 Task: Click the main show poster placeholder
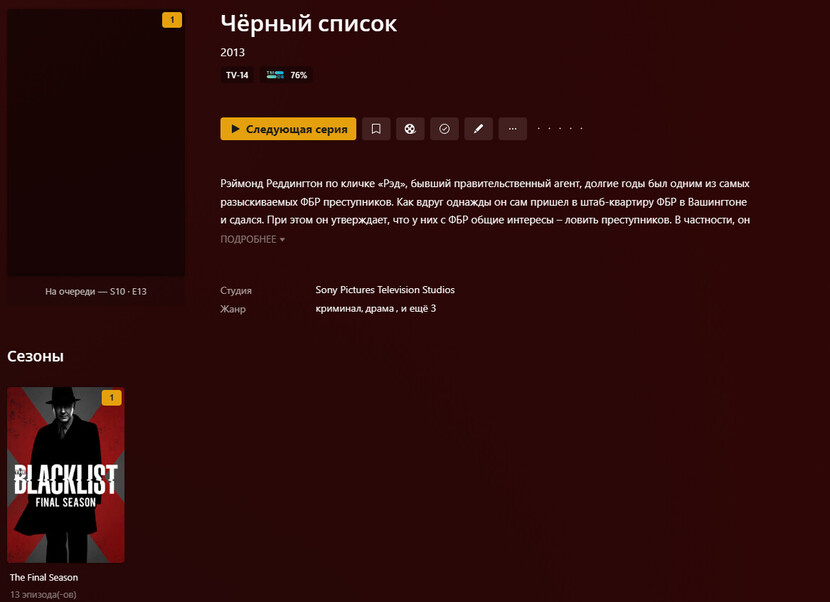[x=96, y=142]
